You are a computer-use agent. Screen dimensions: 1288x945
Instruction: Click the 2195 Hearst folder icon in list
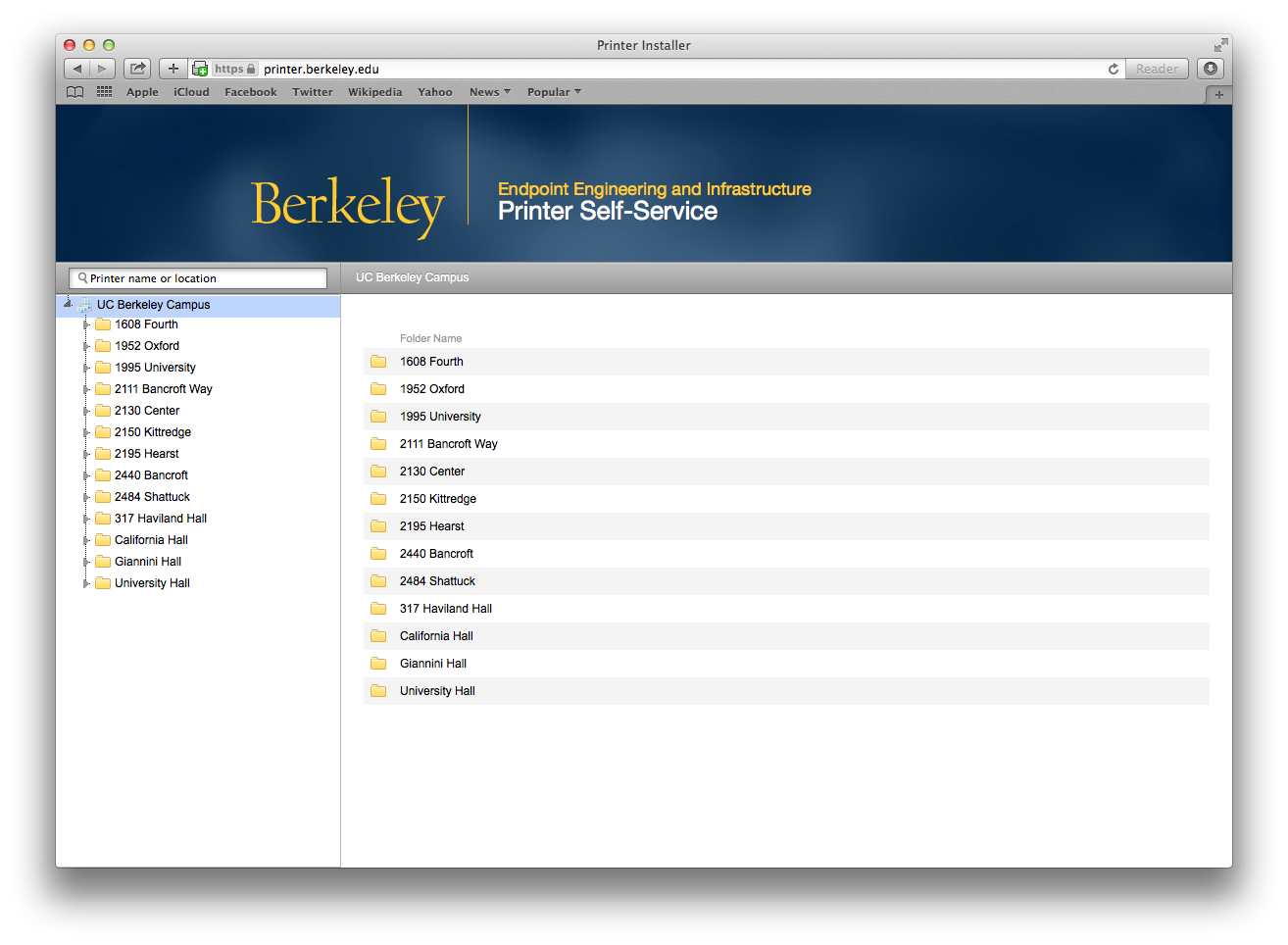378,526
